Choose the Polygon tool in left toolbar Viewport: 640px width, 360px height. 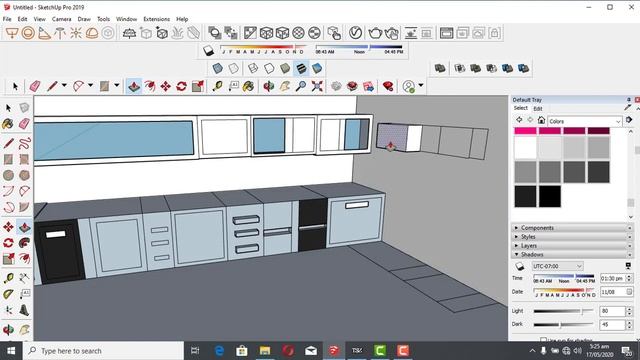pyautogui.click(x=24, y=176)
